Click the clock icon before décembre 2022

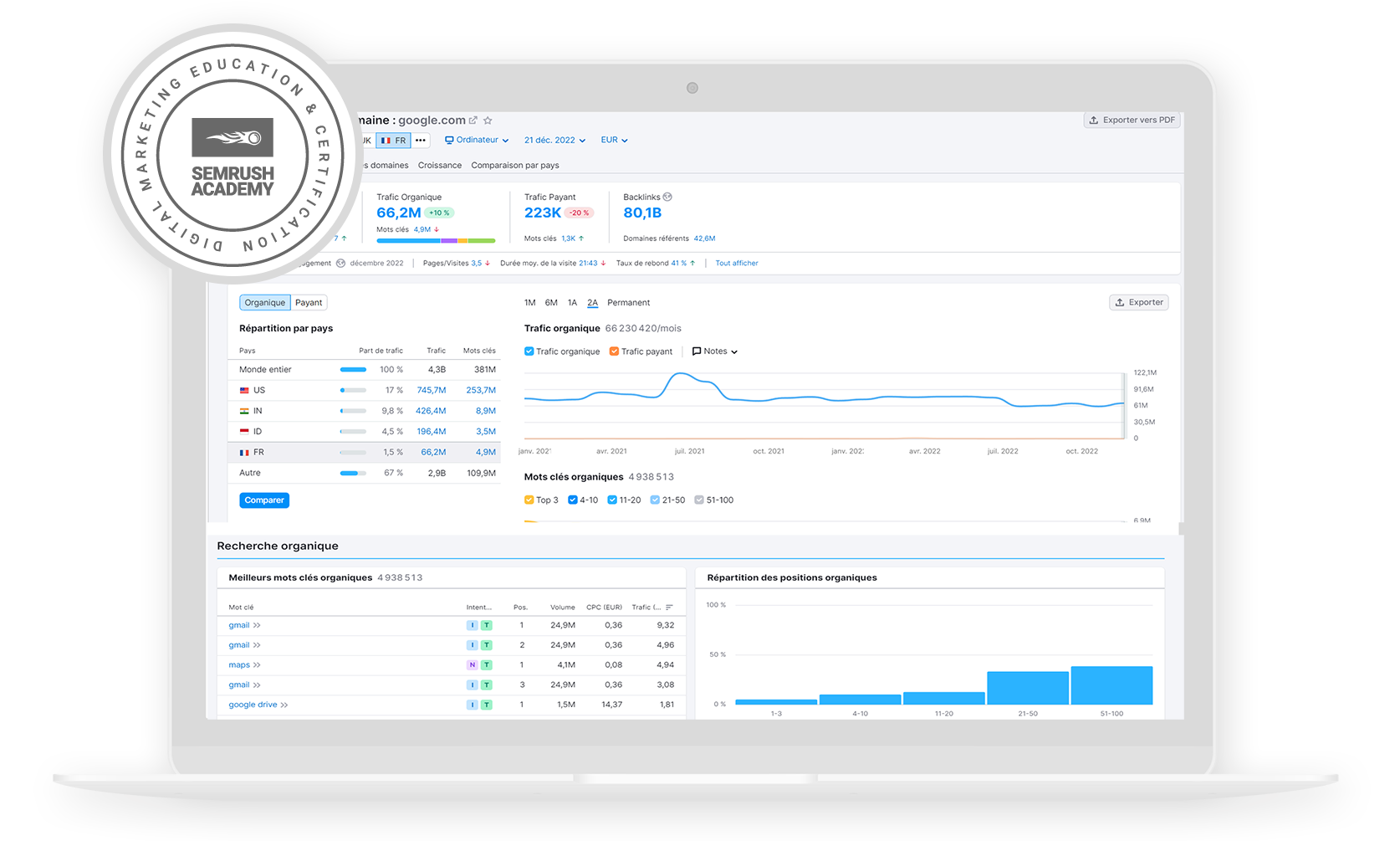point(341,264)
